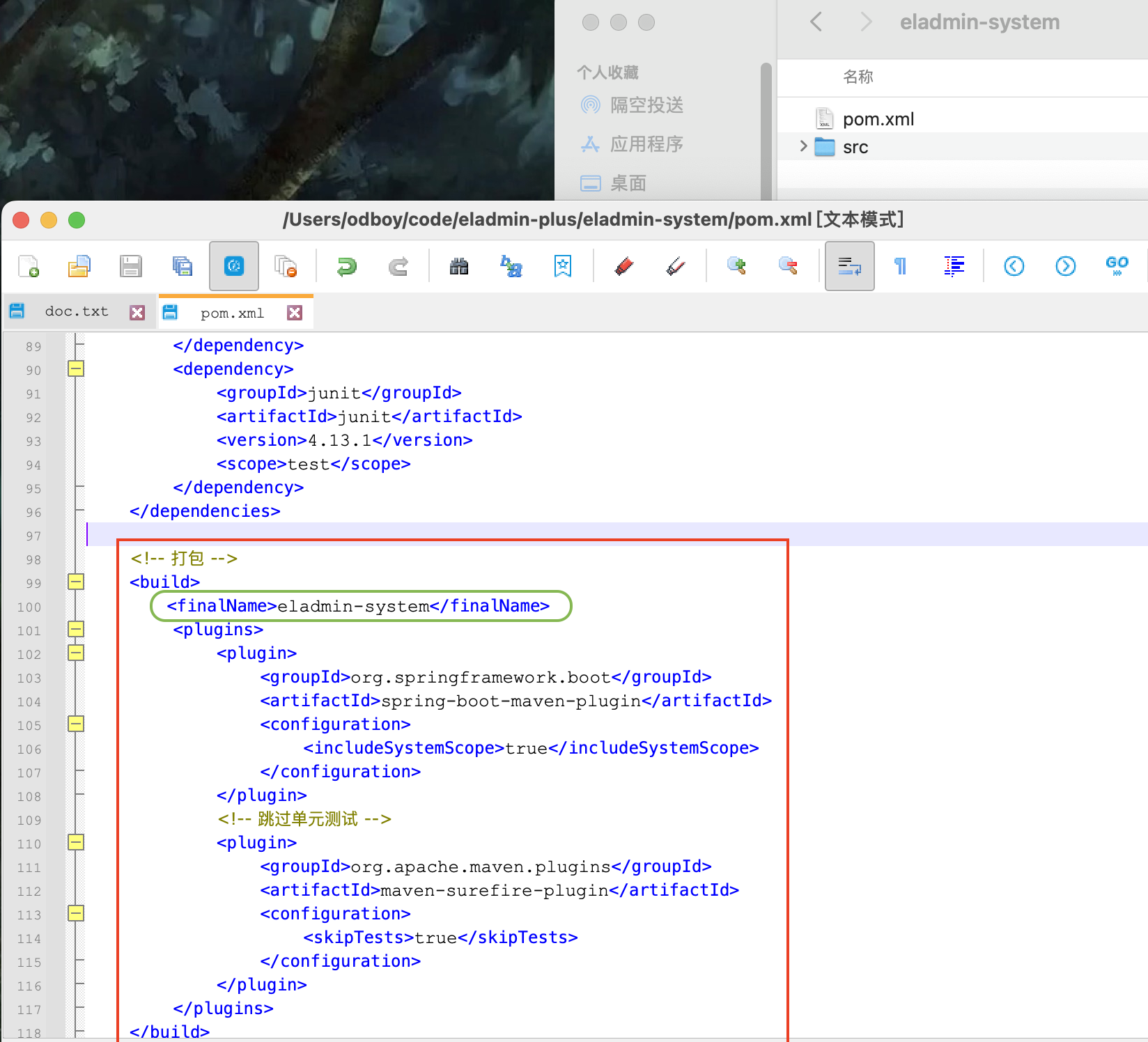Click the New File toolbar icon

pyautogui.click(x=29, y=266)
